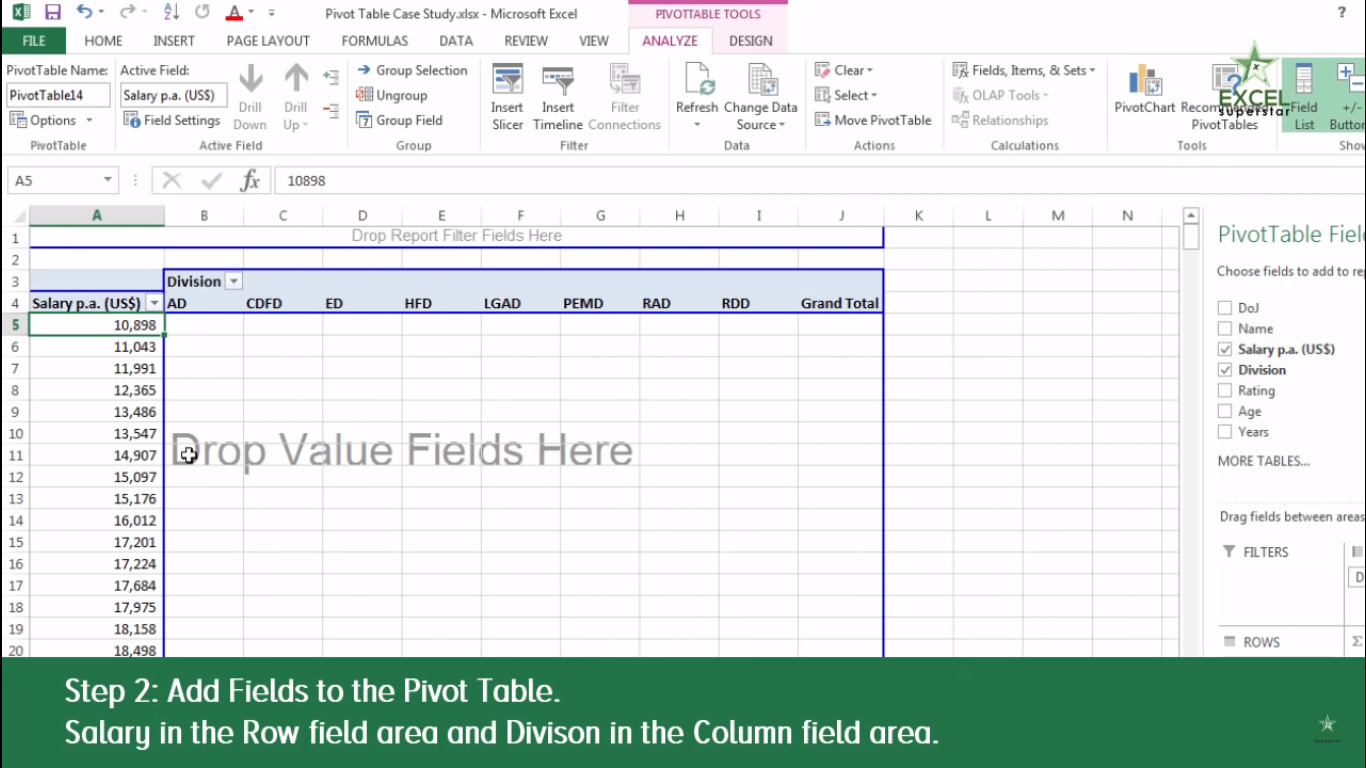Click Group Selection command
The image size is (1366, 768).
(x=412, y=70)
